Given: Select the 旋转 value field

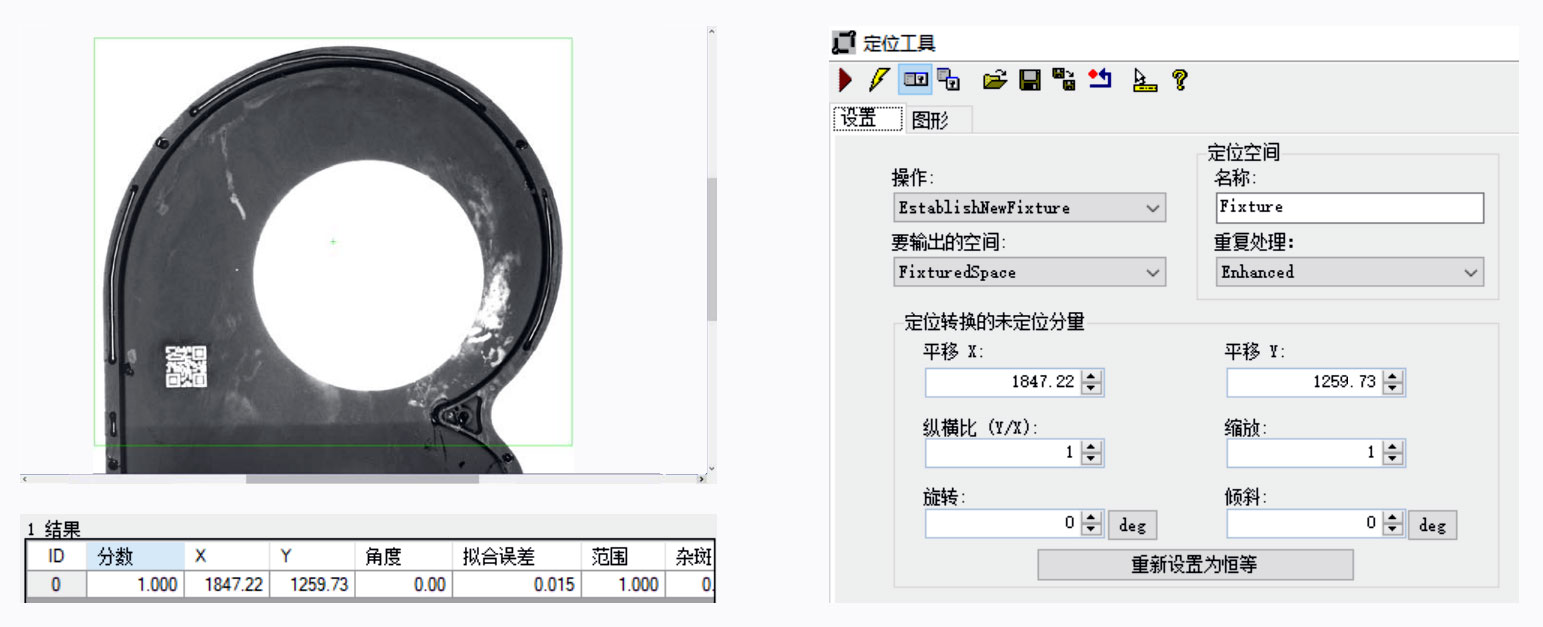Looking at the screenshot, I should [x=1004, y=523].
